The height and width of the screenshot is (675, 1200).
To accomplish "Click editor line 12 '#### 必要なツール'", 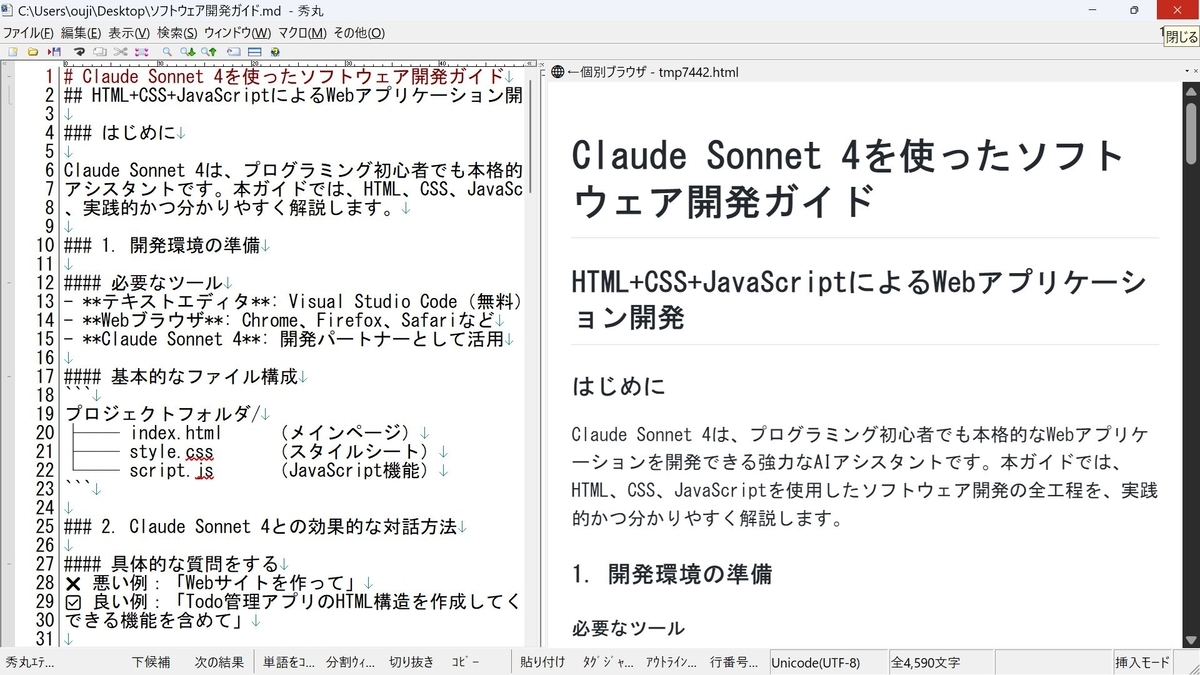I will pos(148,283).
